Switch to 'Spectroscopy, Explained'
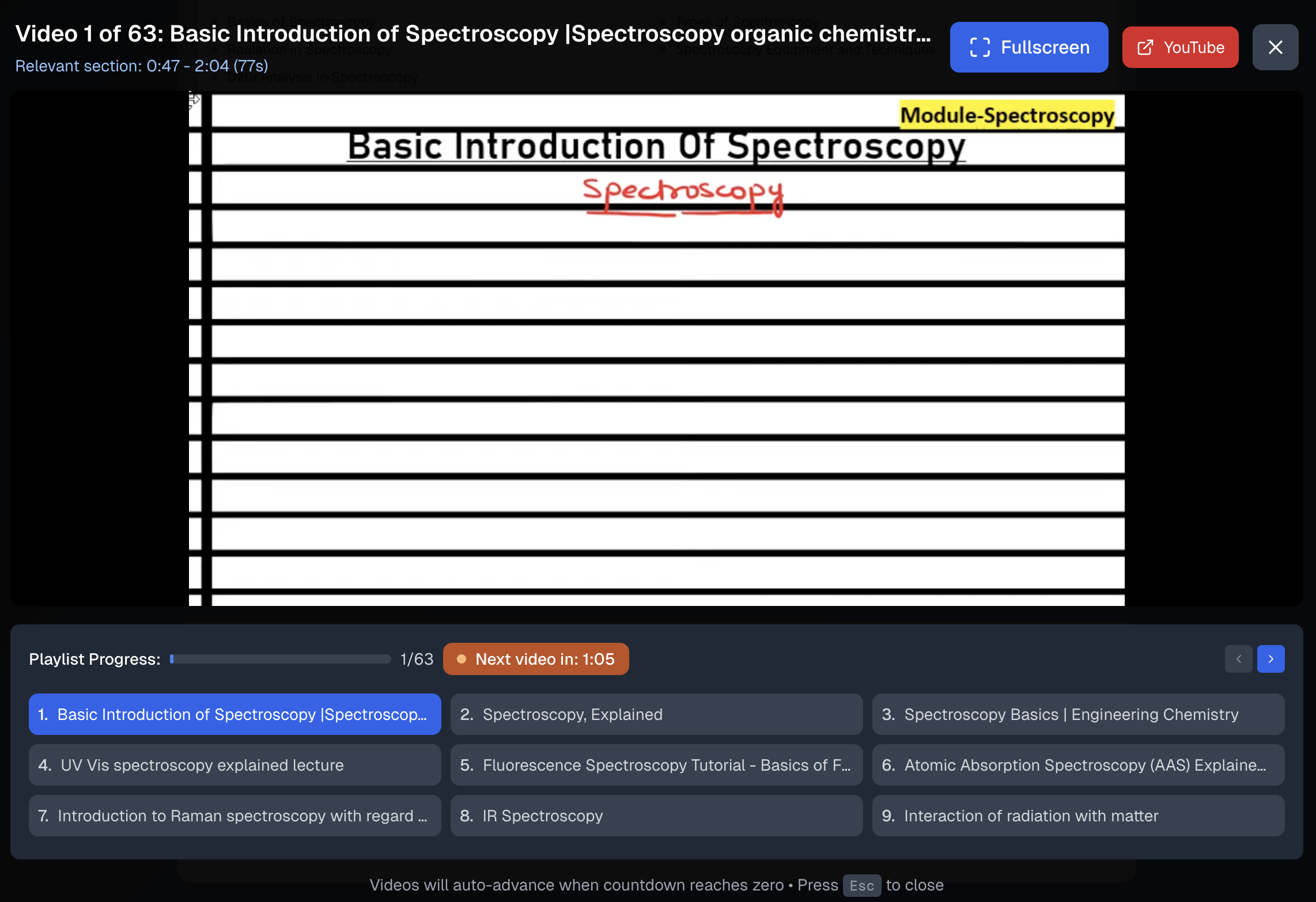 click(x=656, y=714)
